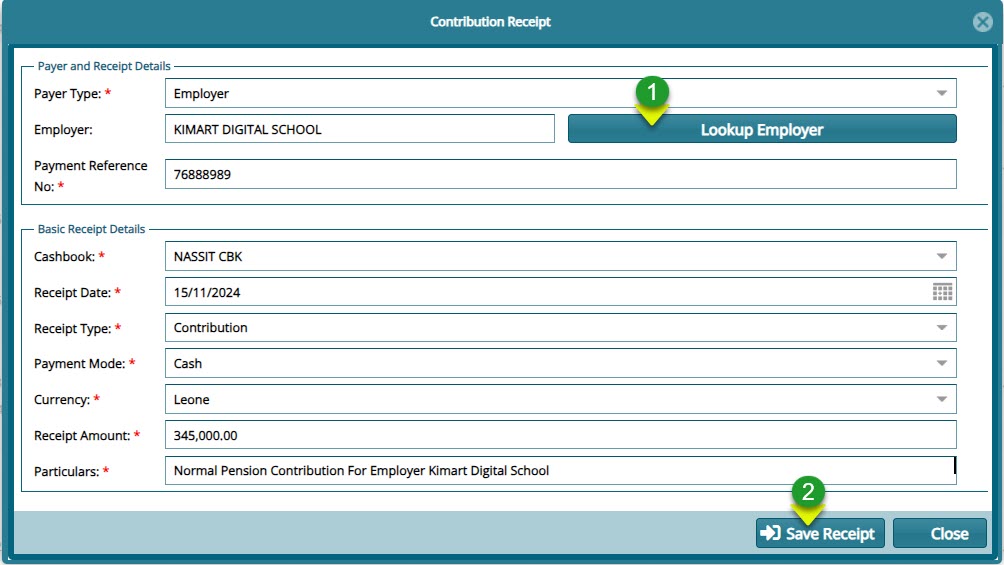Open the calendar picker for Receipt Date
Screen dimensions: 1004x565
942,292
